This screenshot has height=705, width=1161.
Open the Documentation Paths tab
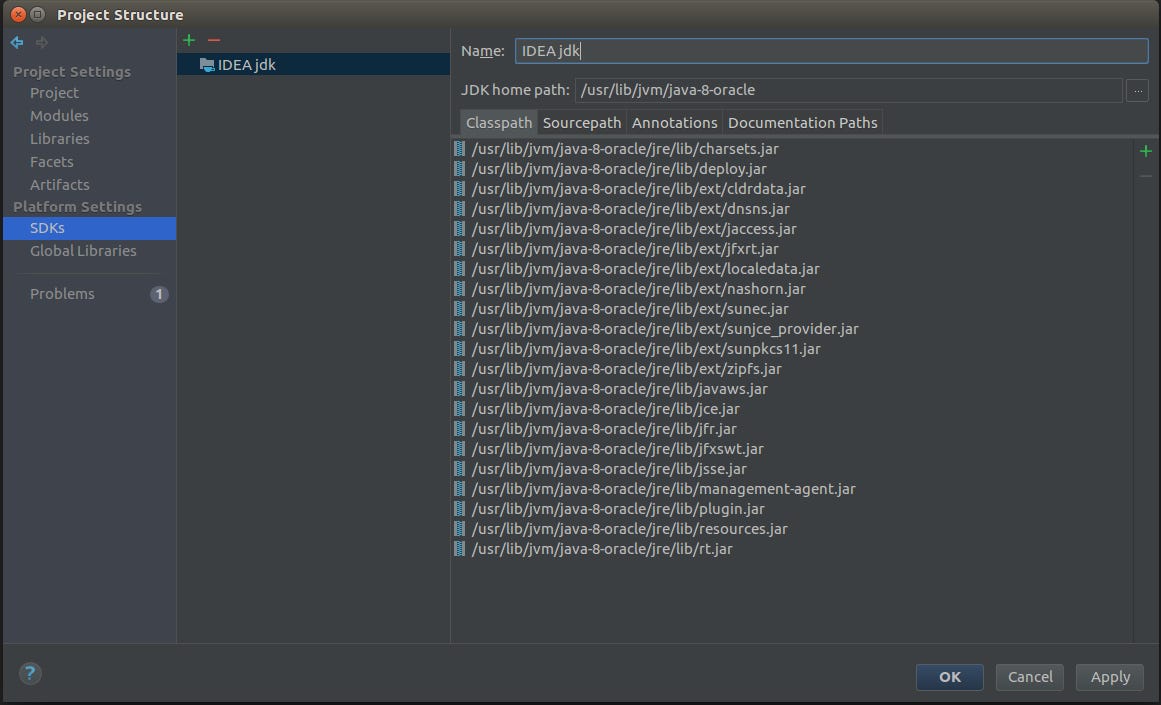[802, 121]
